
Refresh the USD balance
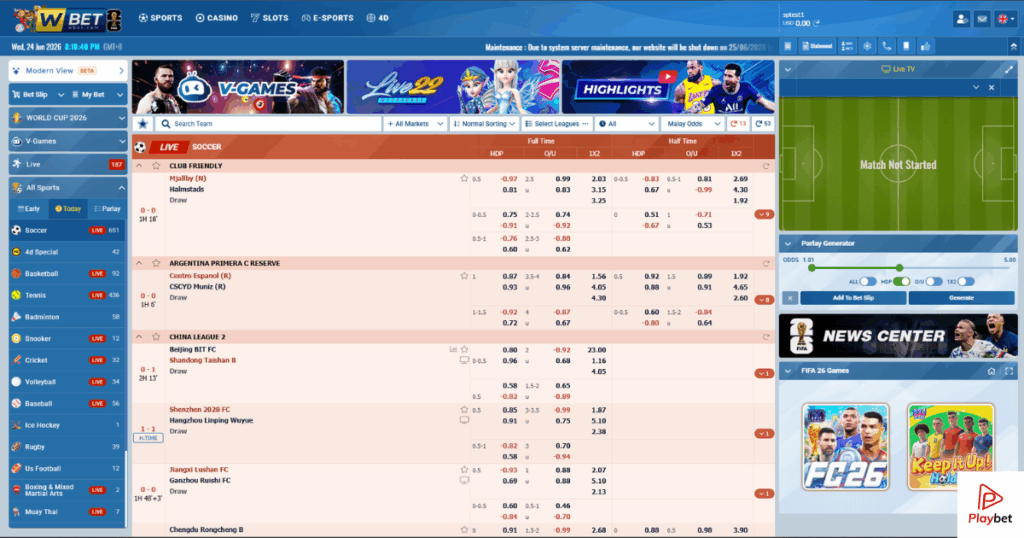(x=816, y=24)
